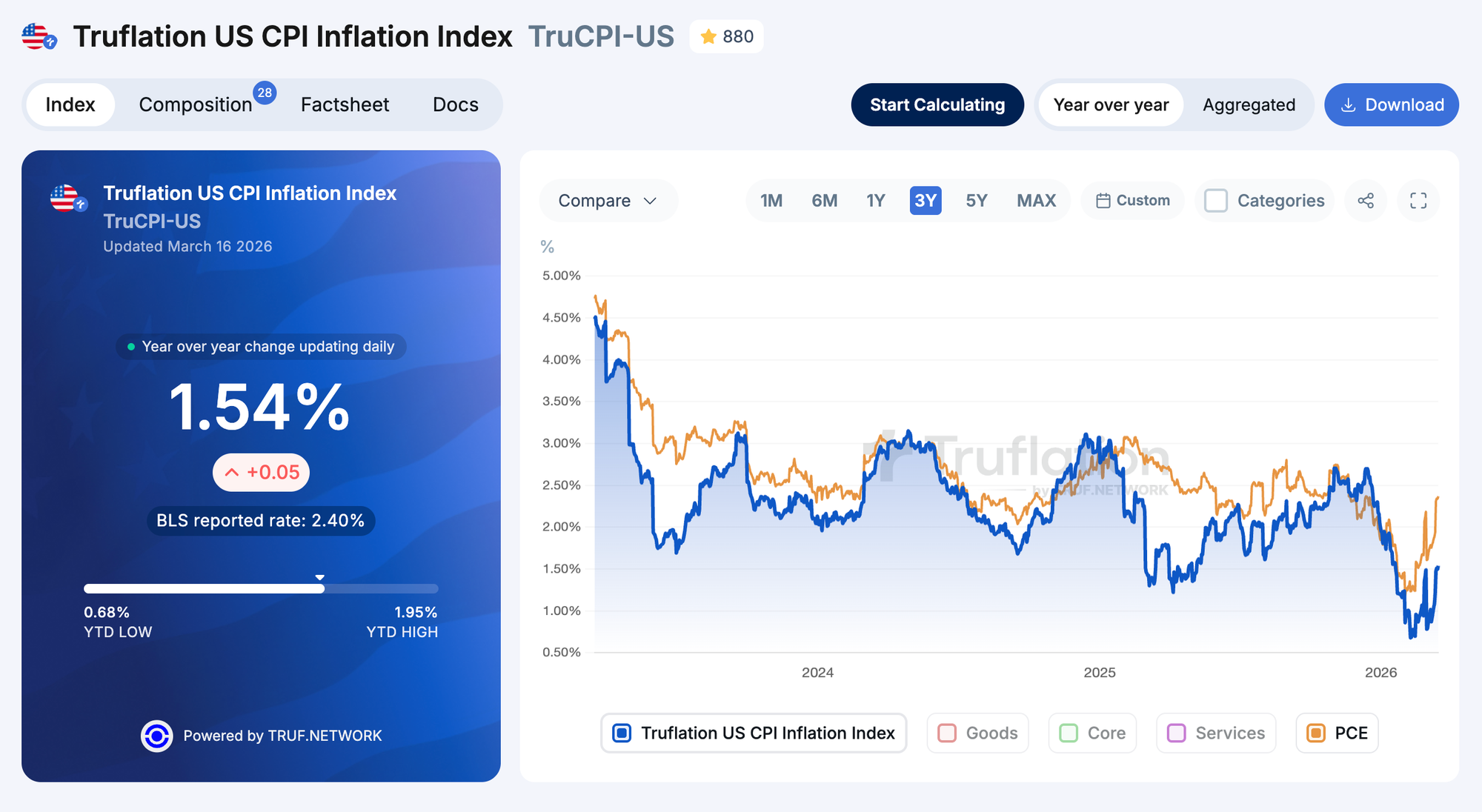Select the MAX time range
This screenshot has width=1482, height=812.
pos(1036,201)
